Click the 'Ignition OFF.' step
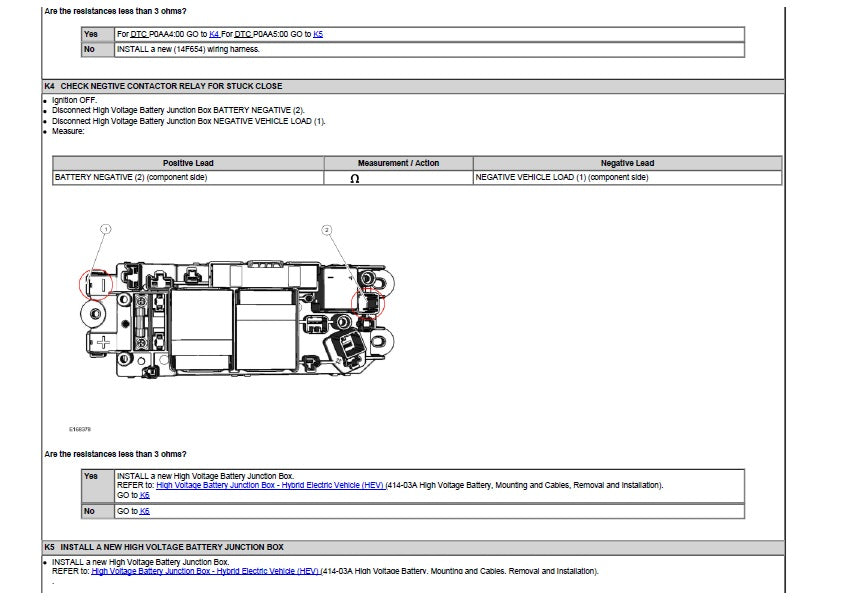Viewport: 850px width, 600px height. pyautogui.click(x=74, y=100)
